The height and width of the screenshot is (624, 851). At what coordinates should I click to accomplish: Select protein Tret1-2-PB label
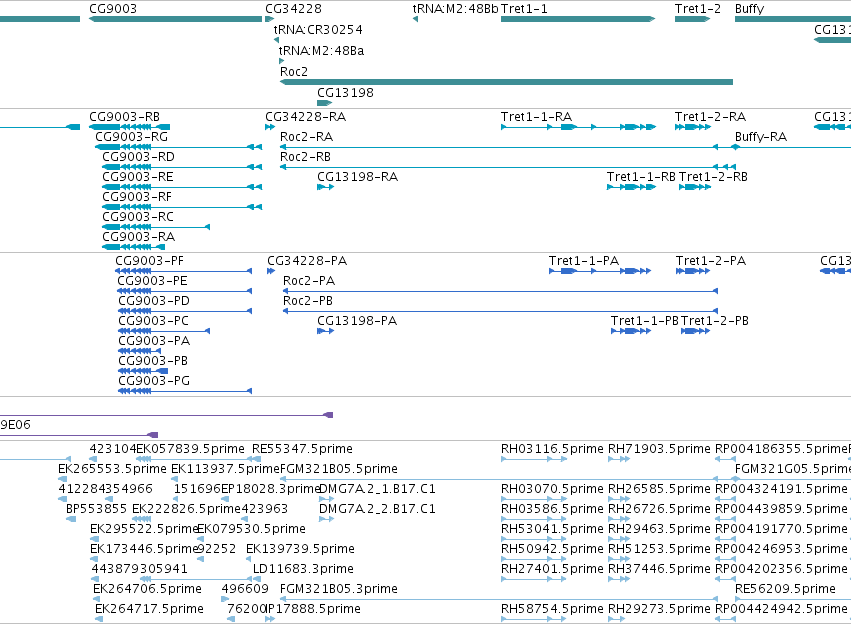click(715, 321)
